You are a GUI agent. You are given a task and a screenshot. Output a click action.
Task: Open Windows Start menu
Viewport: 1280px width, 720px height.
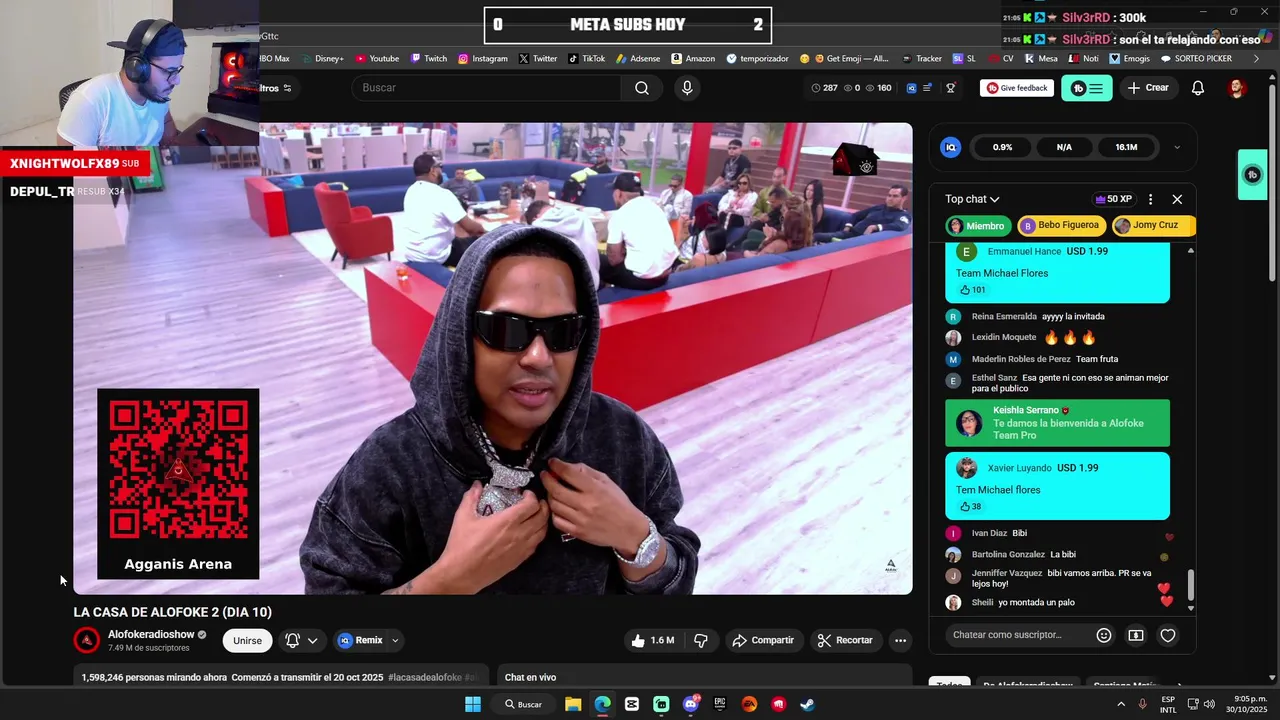(473, 704)
